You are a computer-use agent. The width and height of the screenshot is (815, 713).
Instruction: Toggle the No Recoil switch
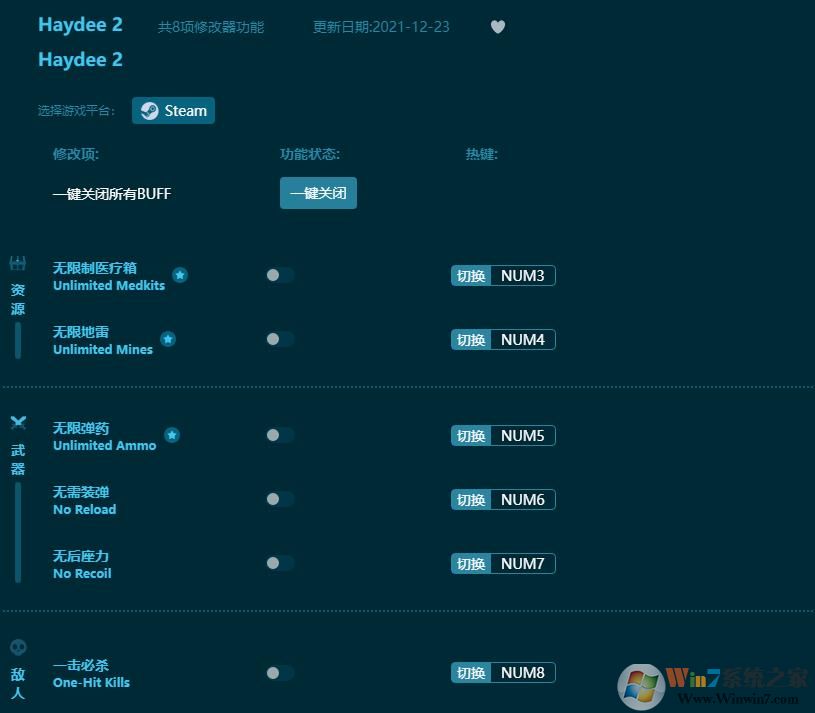[280, 563]
